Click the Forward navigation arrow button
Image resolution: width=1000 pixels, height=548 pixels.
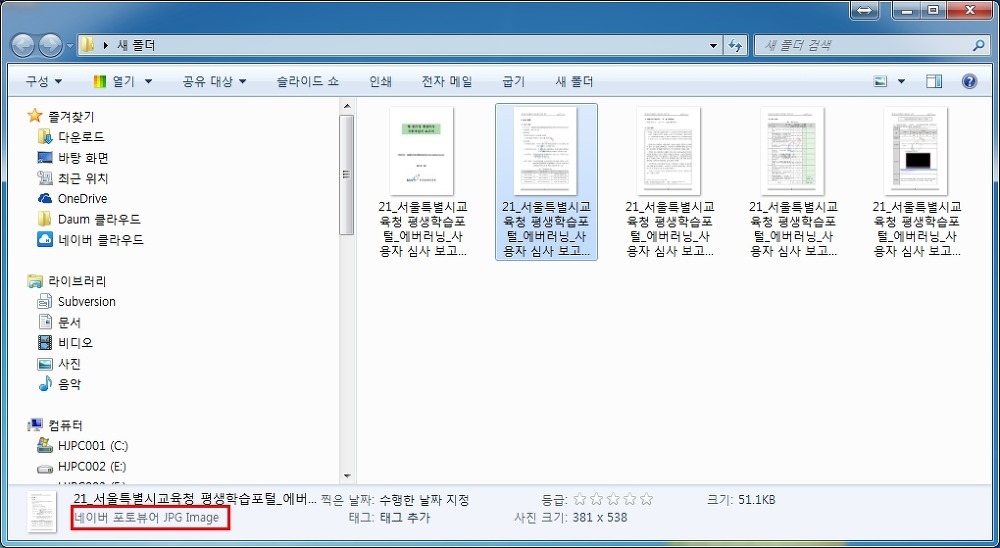(x=50, y=45)
